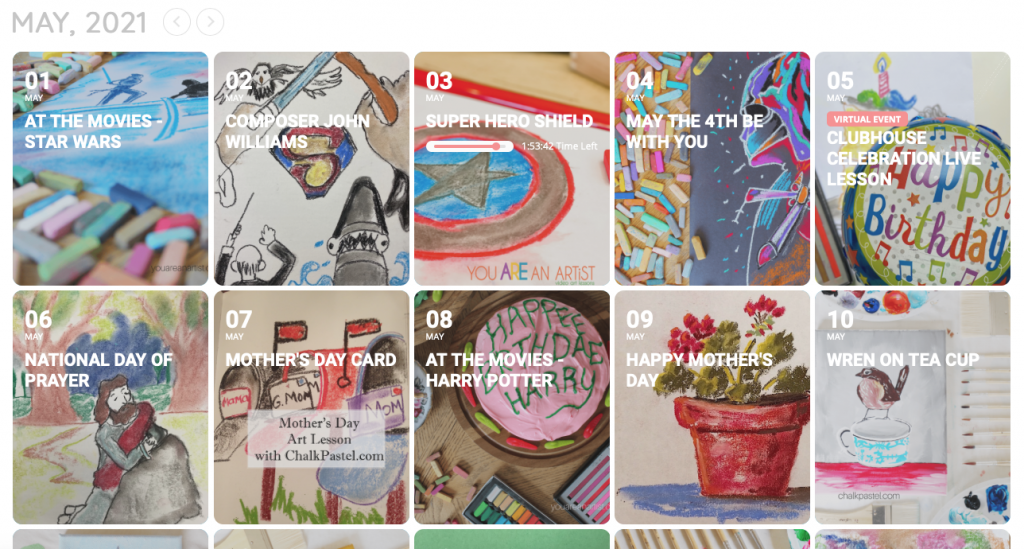Open Wren On Tea Cup lesson
The image size is (1024, 549).
pyautogui.click(x=912, y=407)
